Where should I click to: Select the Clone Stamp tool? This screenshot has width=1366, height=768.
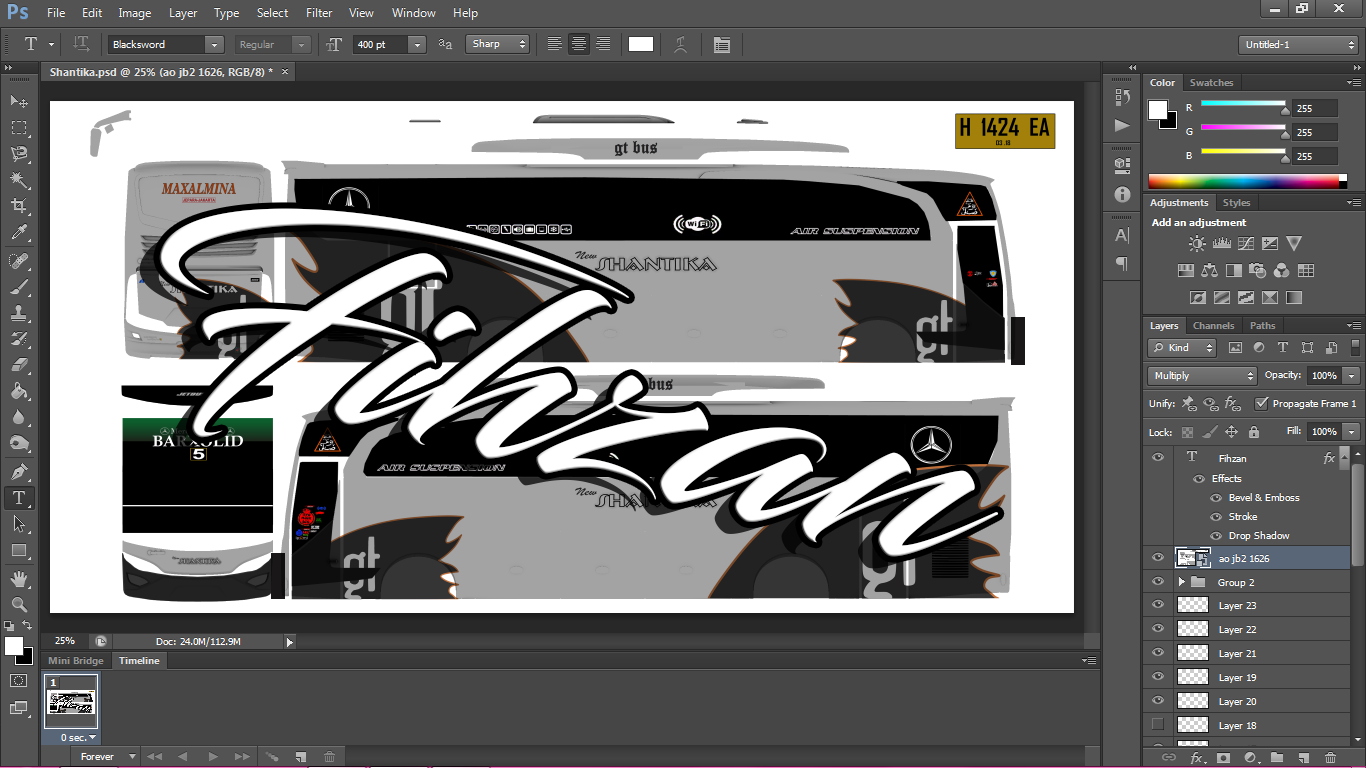(19, 313)
